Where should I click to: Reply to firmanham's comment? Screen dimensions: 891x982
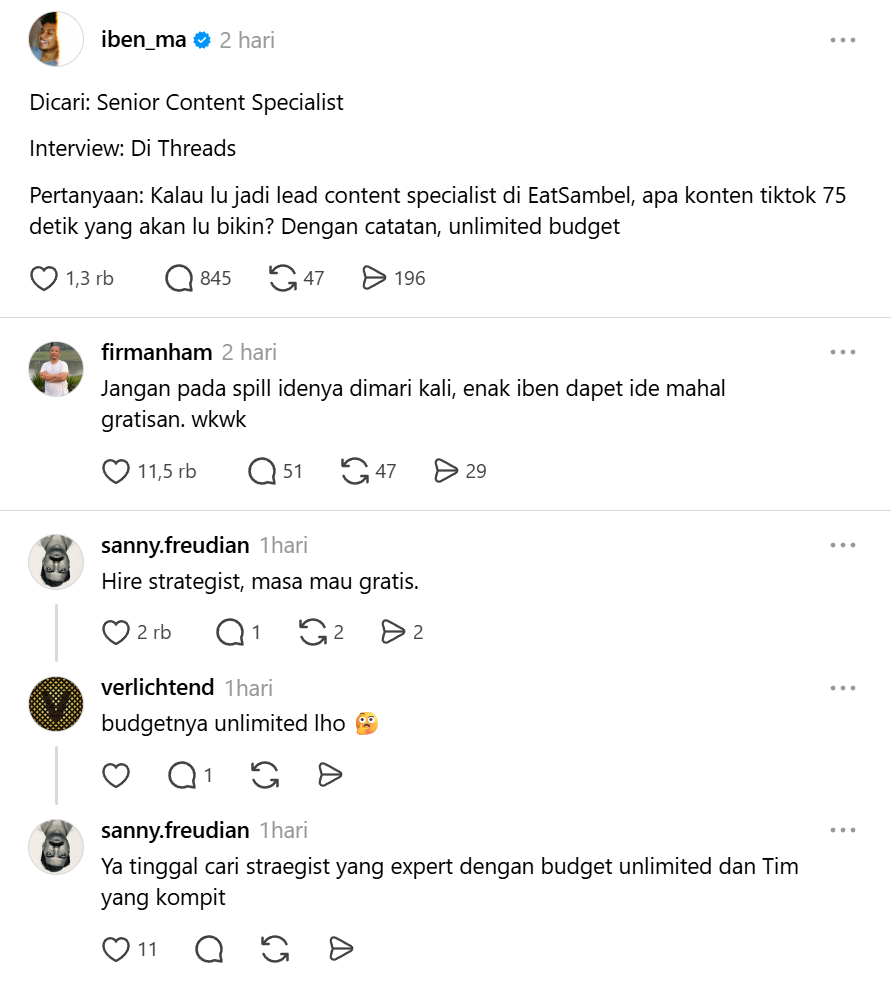[x=262, y=471]
